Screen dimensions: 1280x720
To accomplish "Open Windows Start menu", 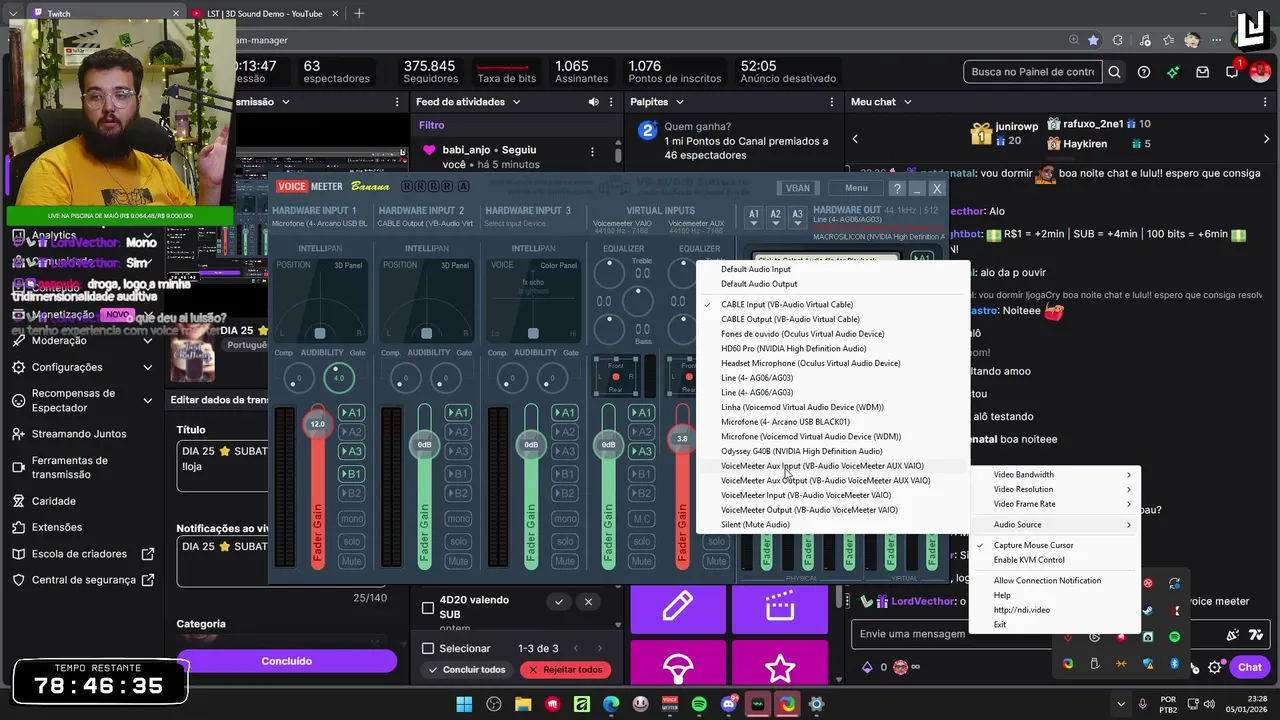I will (x=465, y=704).
